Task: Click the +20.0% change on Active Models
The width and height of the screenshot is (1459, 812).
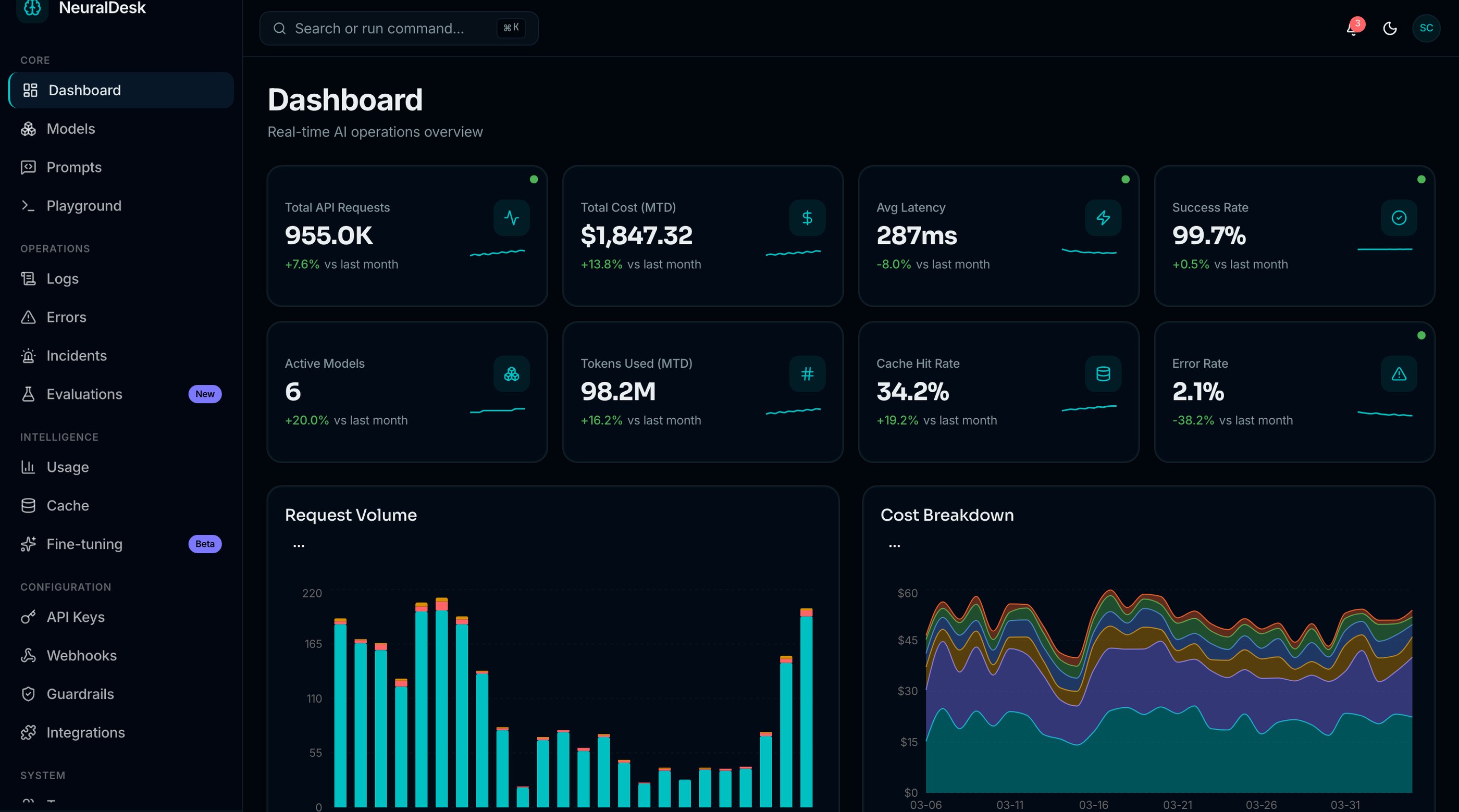Action: (x=306, y=420)
